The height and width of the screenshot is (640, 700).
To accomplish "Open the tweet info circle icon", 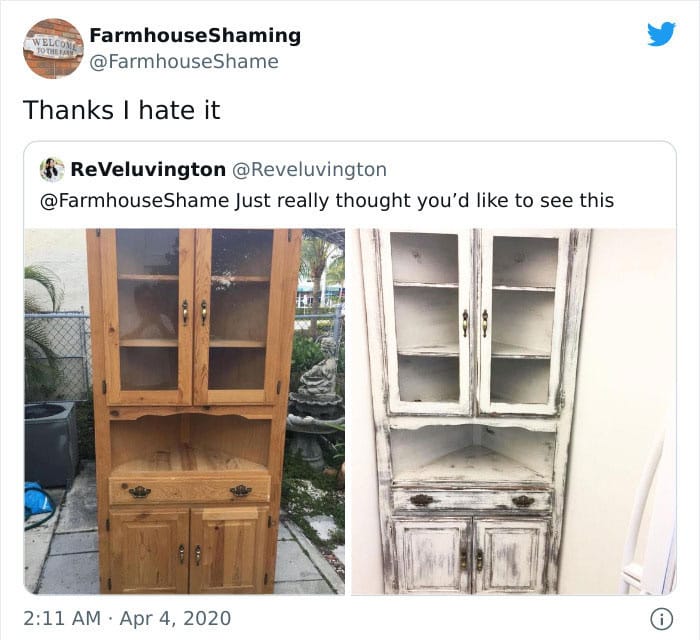I will 662,619.
